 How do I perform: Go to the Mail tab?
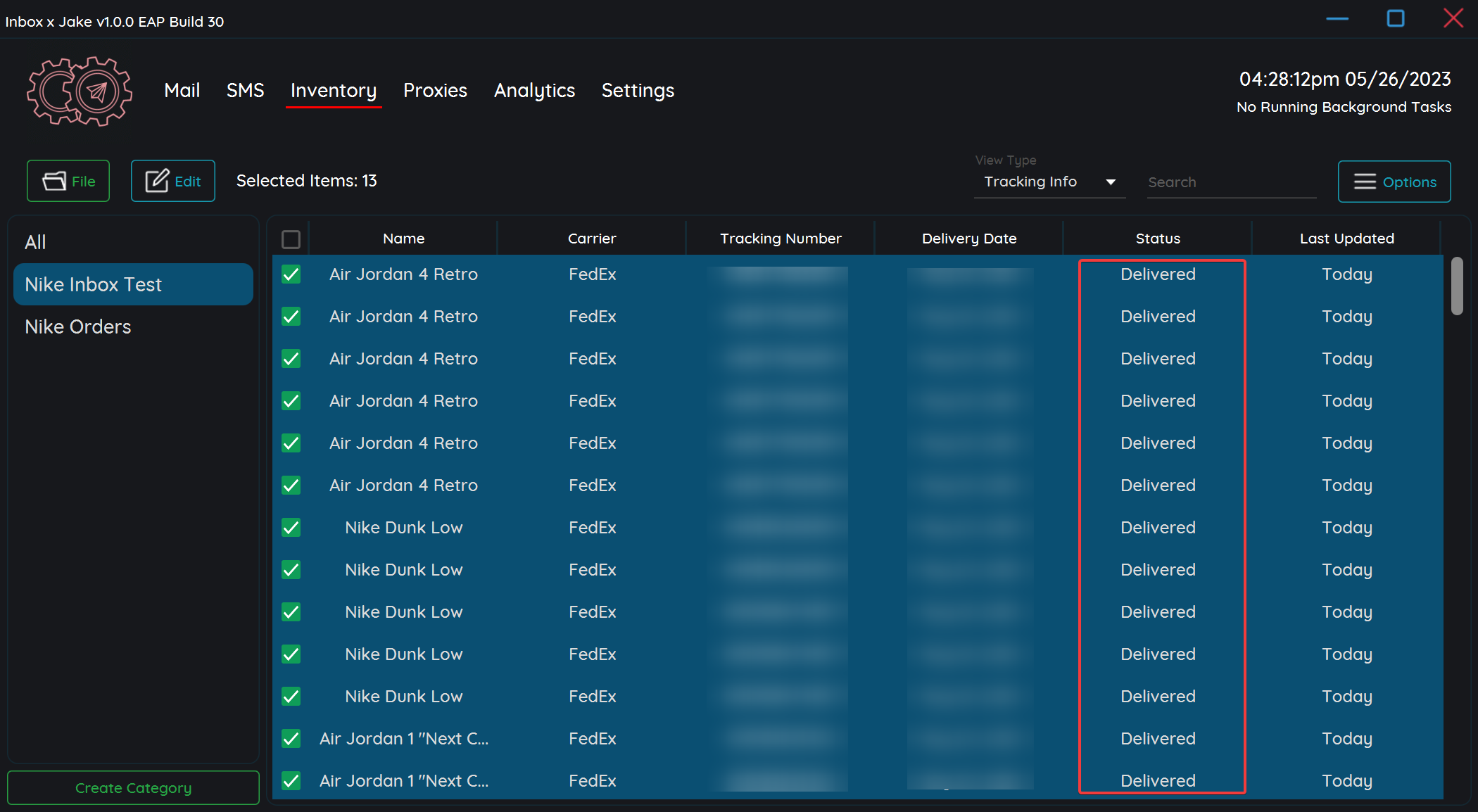pos(182,91)
